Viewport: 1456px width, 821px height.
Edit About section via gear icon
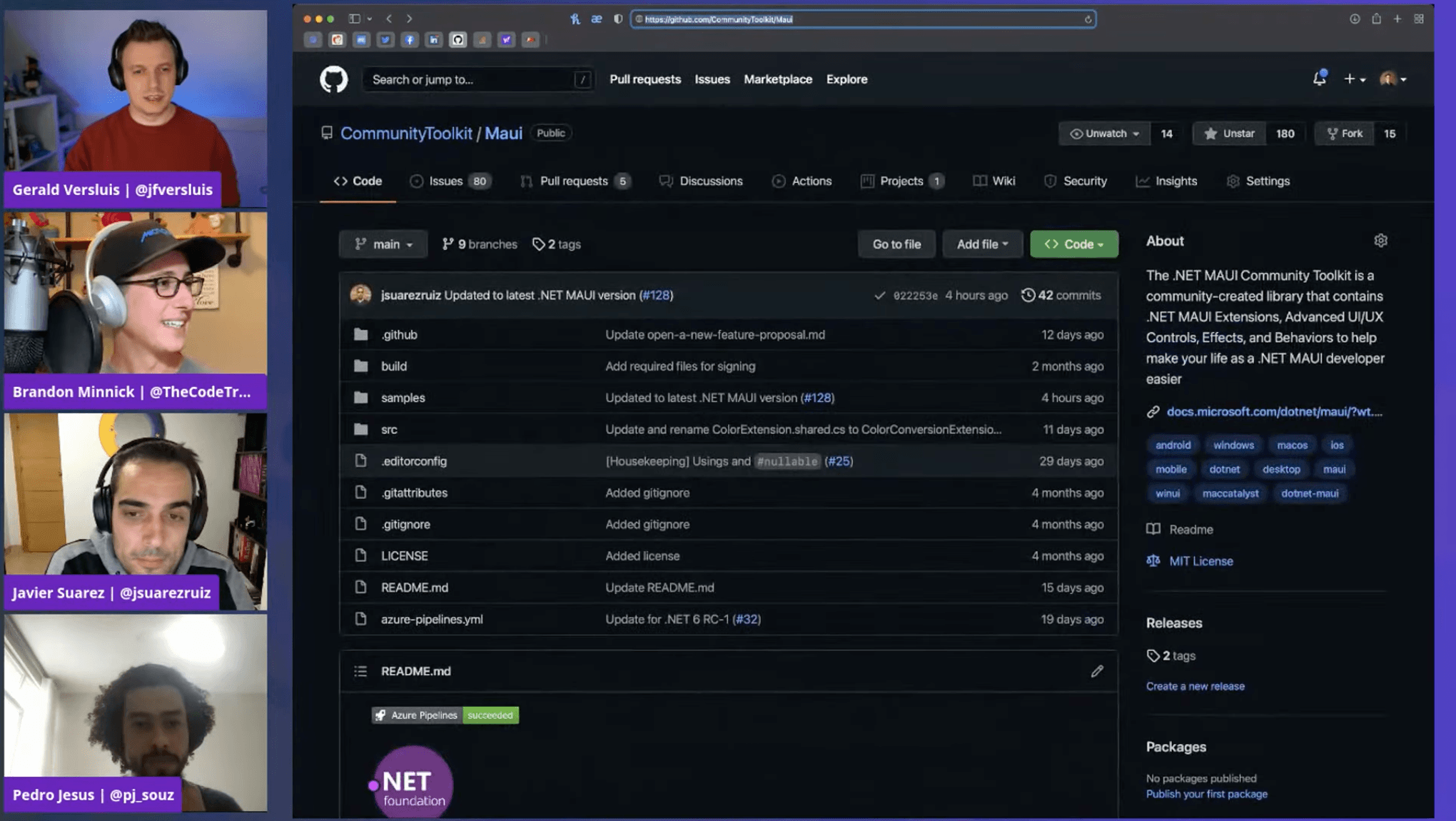coord(1380,241)
